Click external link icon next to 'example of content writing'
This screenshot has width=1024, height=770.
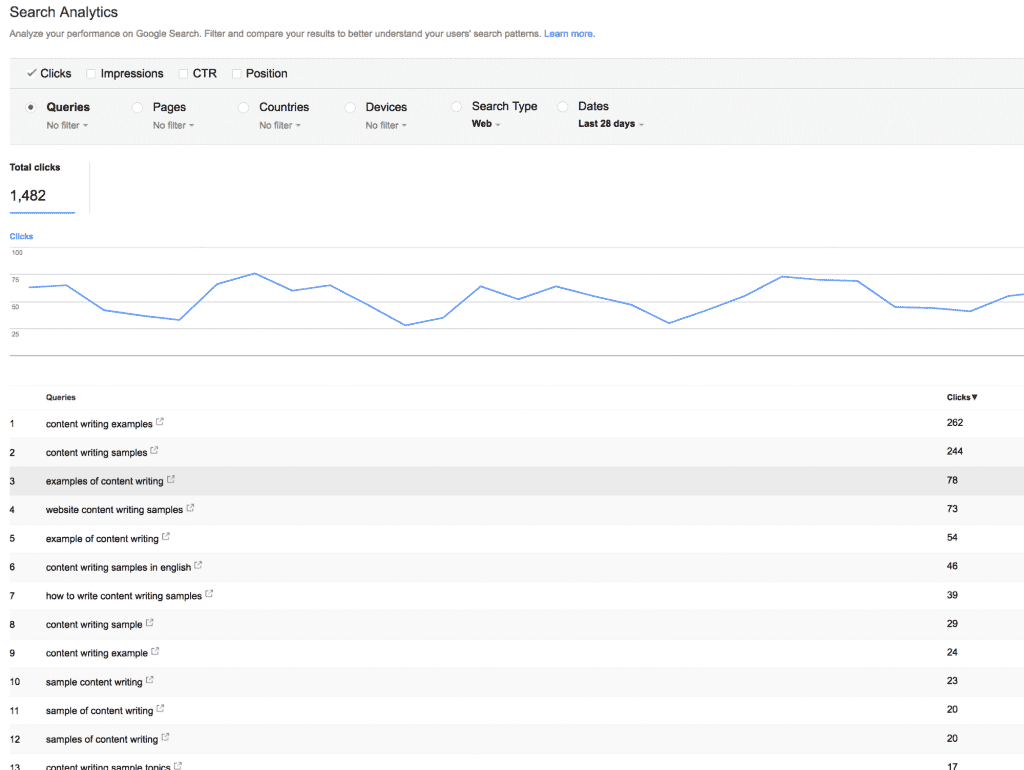coord(166,537)
